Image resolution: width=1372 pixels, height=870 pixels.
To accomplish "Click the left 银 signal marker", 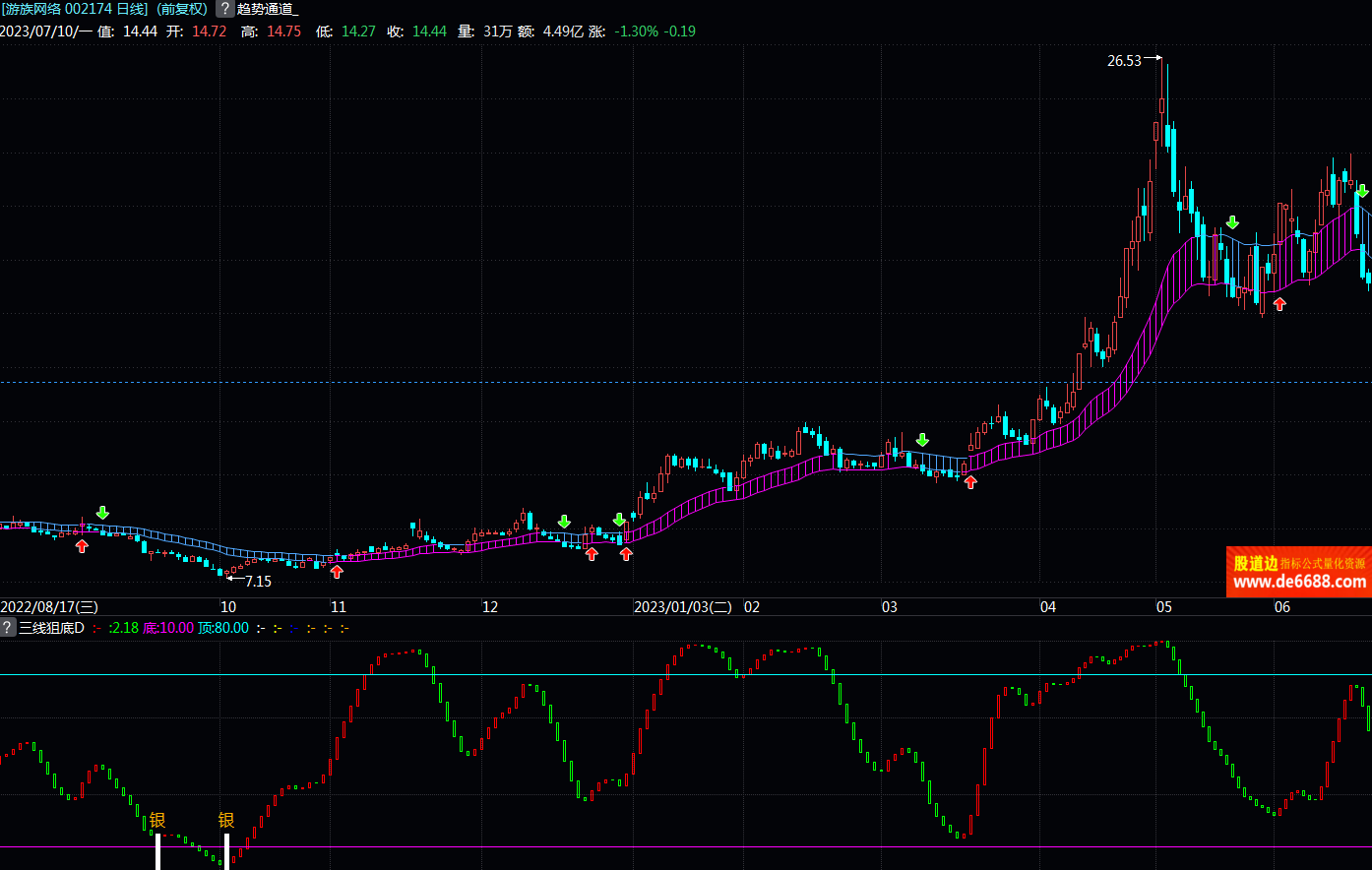I will pyautogui.click(x=157, y=820).
